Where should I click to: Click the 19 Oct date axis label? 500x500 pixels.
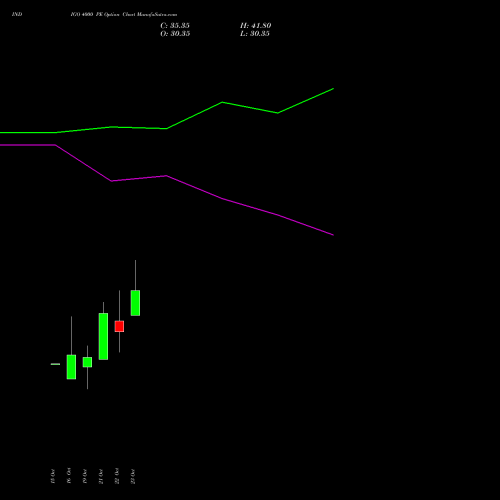point(85,476)
